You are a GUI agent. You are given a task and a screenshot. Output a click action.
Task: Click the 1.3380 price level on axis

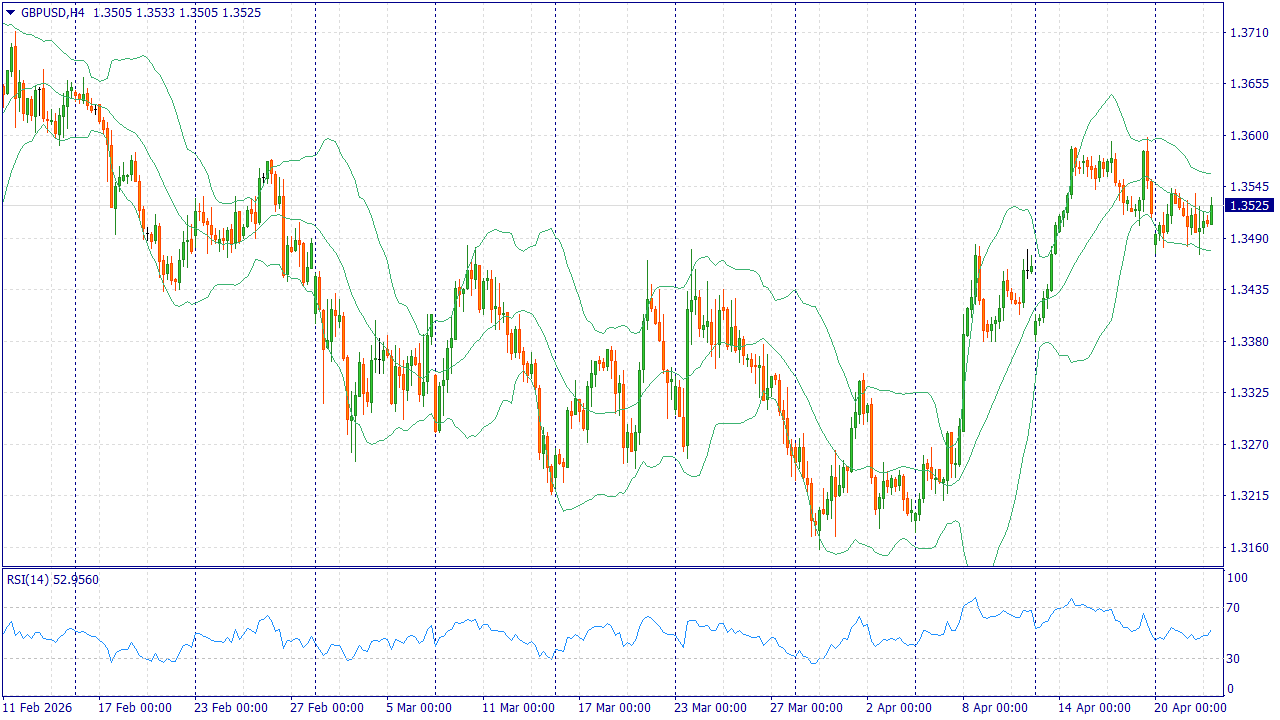1248,341
